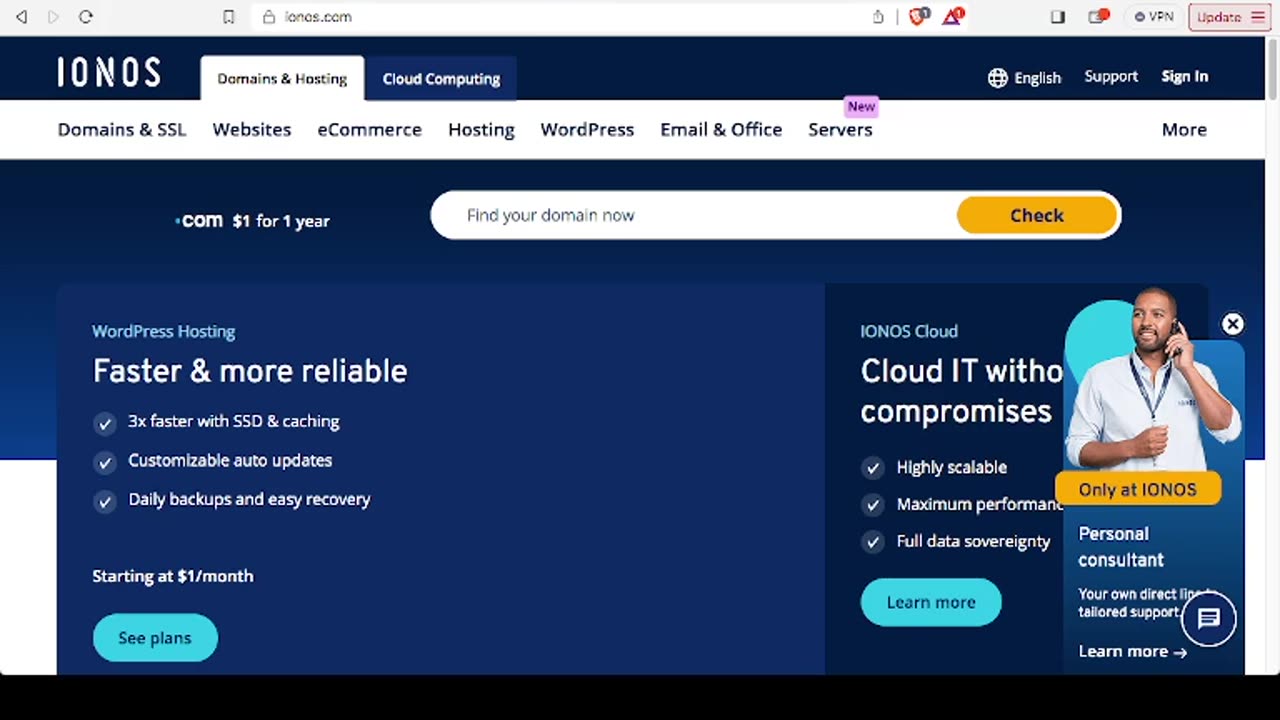The image size is (1280, 720).
Task: Click the checkmark beside Full data sovereignty
Action: [x=873, y=542]
